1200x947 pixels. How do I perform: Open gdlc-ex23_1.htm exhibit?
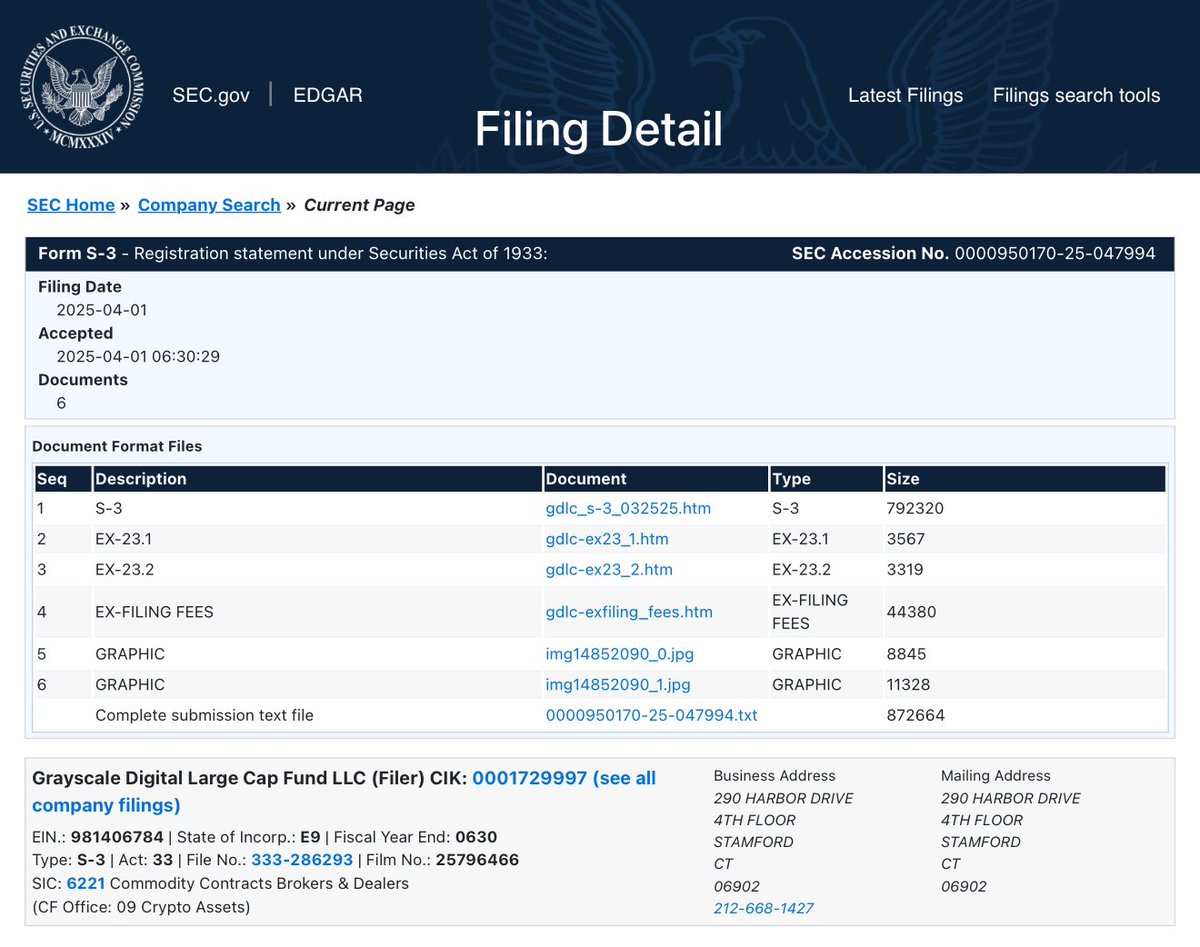point(607,539)
